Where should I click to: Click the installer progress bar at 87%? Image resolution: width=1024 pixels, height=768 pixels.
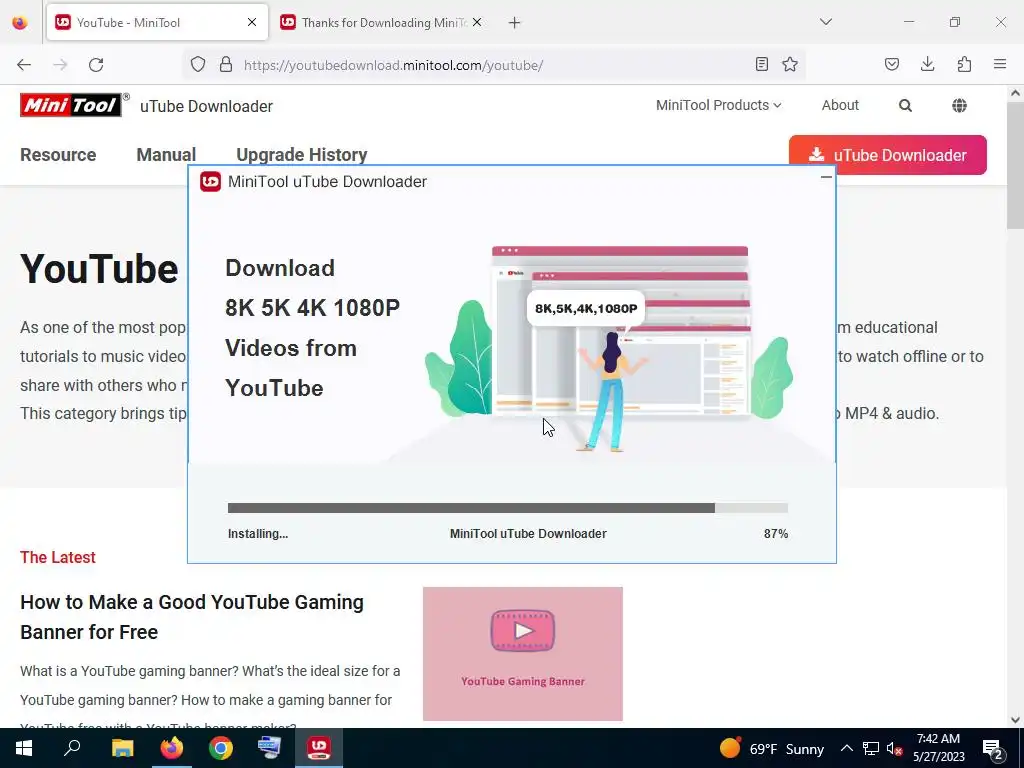507,507
